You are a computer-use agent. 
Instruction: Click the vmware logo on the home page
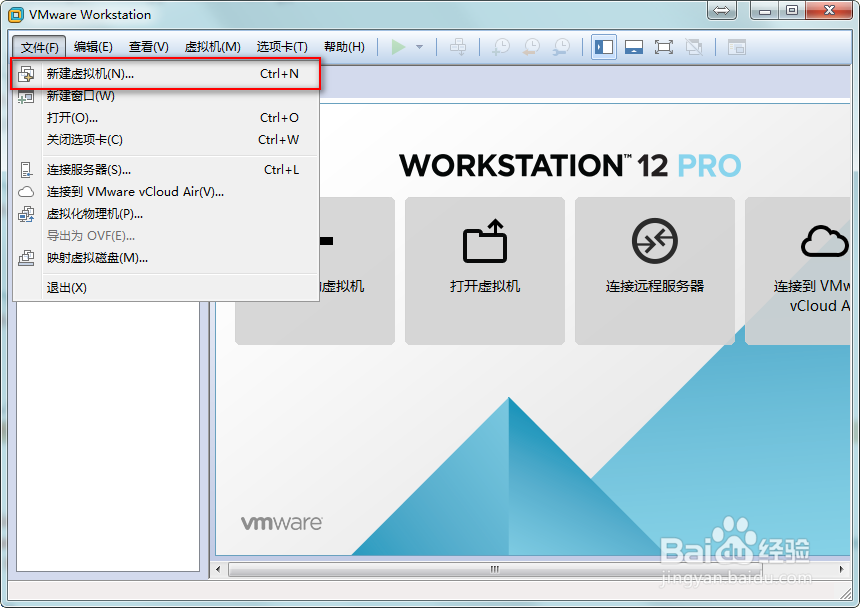tap(281, 523)
